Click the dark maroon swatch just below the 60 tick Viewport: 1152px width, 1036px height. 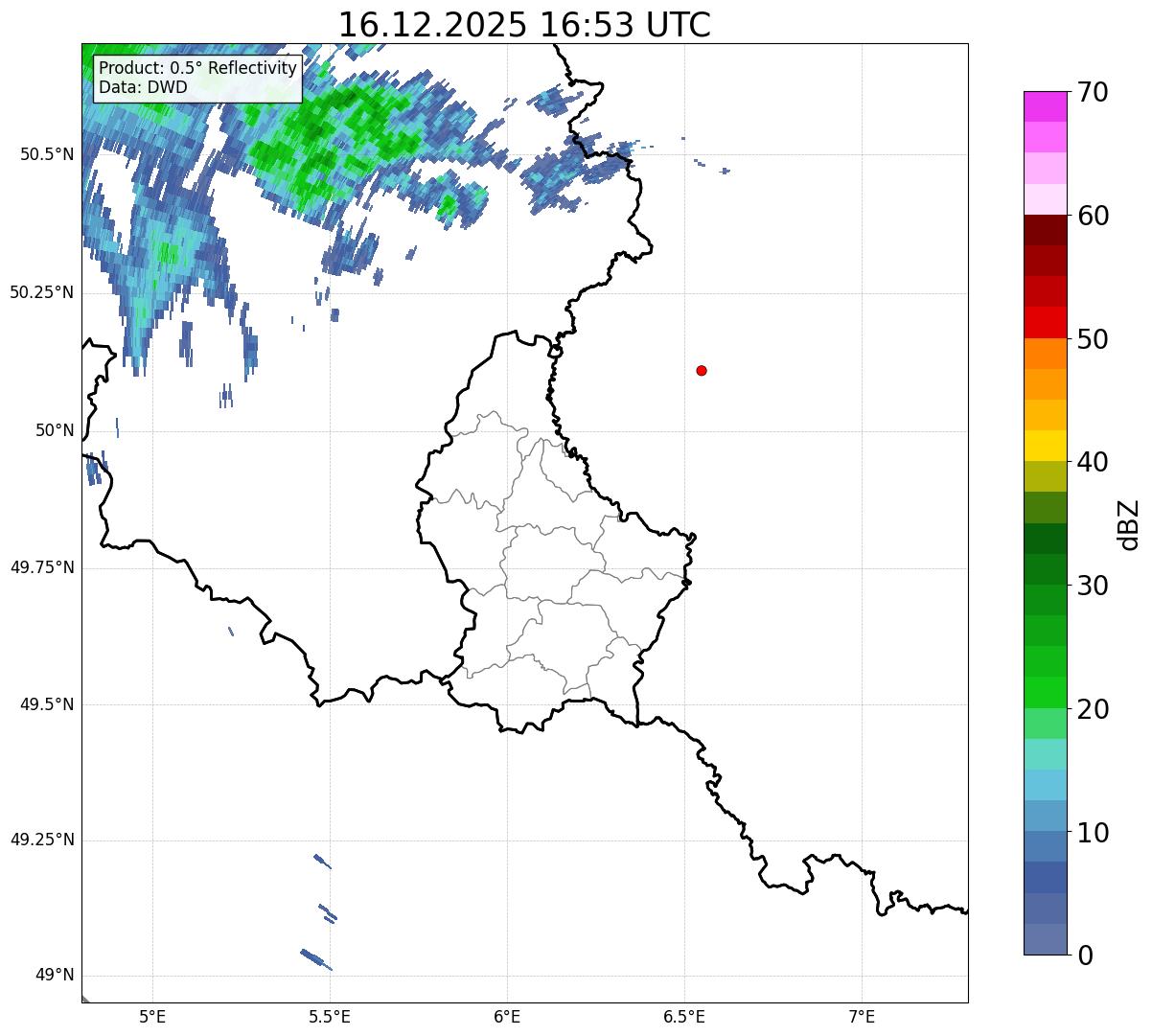point(1045,230)
